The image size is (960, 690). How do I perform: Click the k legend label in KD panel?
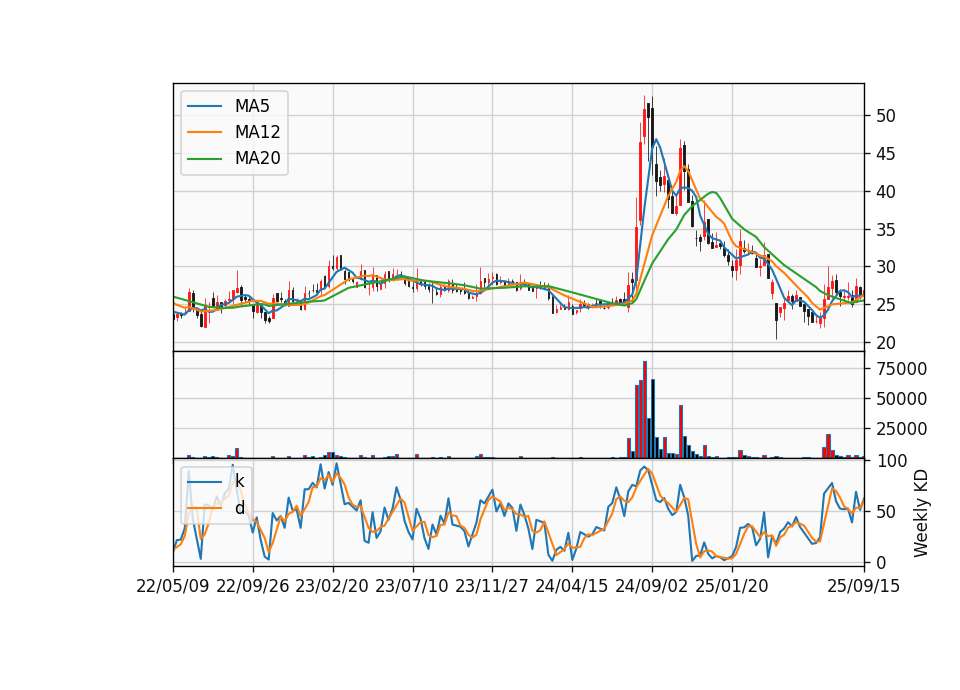click(x=239, y=481)
